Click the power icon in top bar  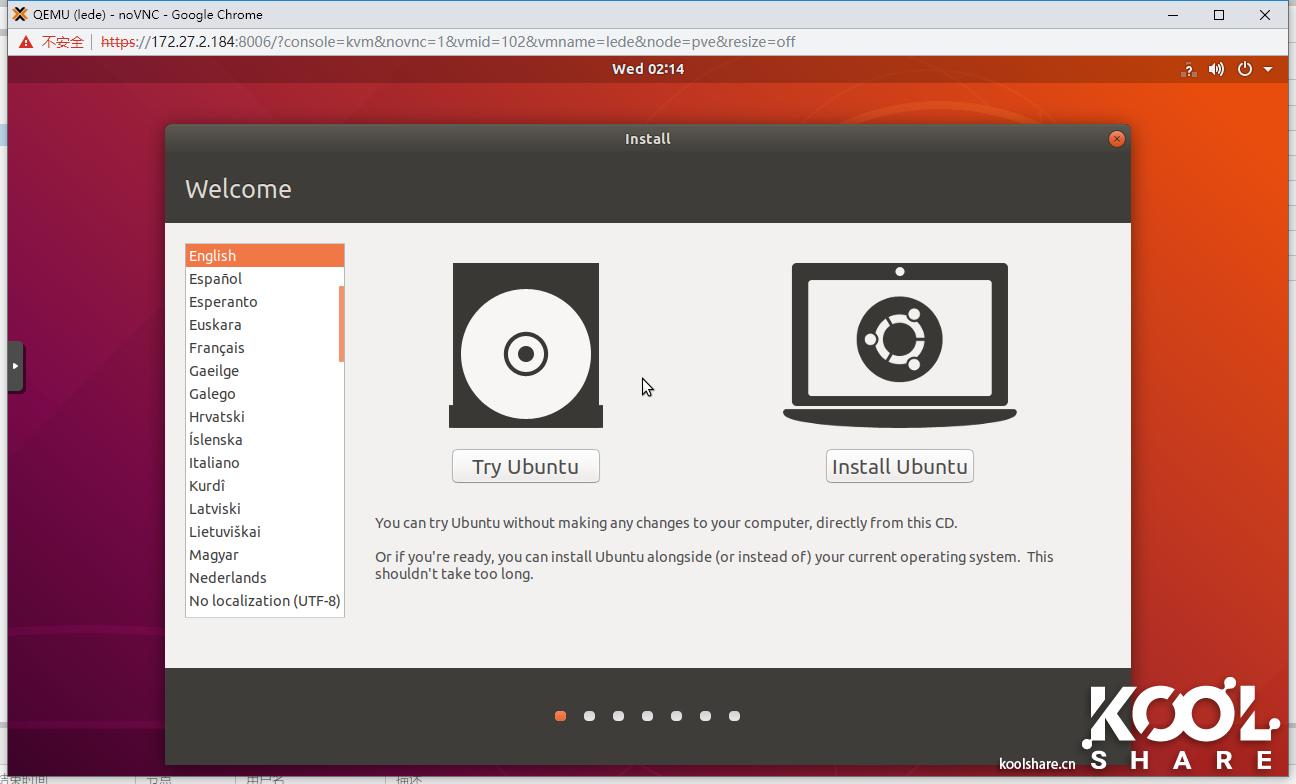[1245, 69]
